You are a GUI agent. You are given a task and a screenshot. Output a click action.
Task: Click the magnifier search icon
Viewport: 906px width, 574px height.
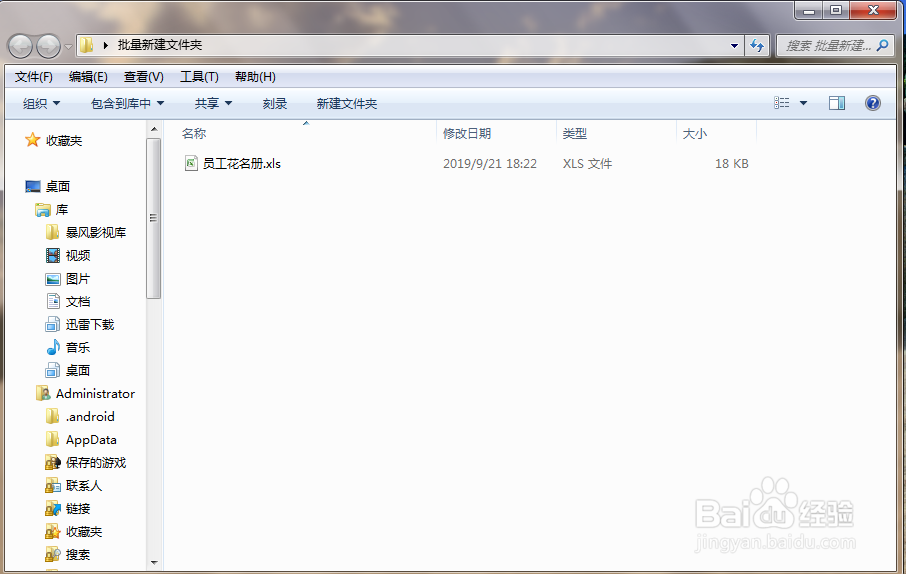click(882, 45)
